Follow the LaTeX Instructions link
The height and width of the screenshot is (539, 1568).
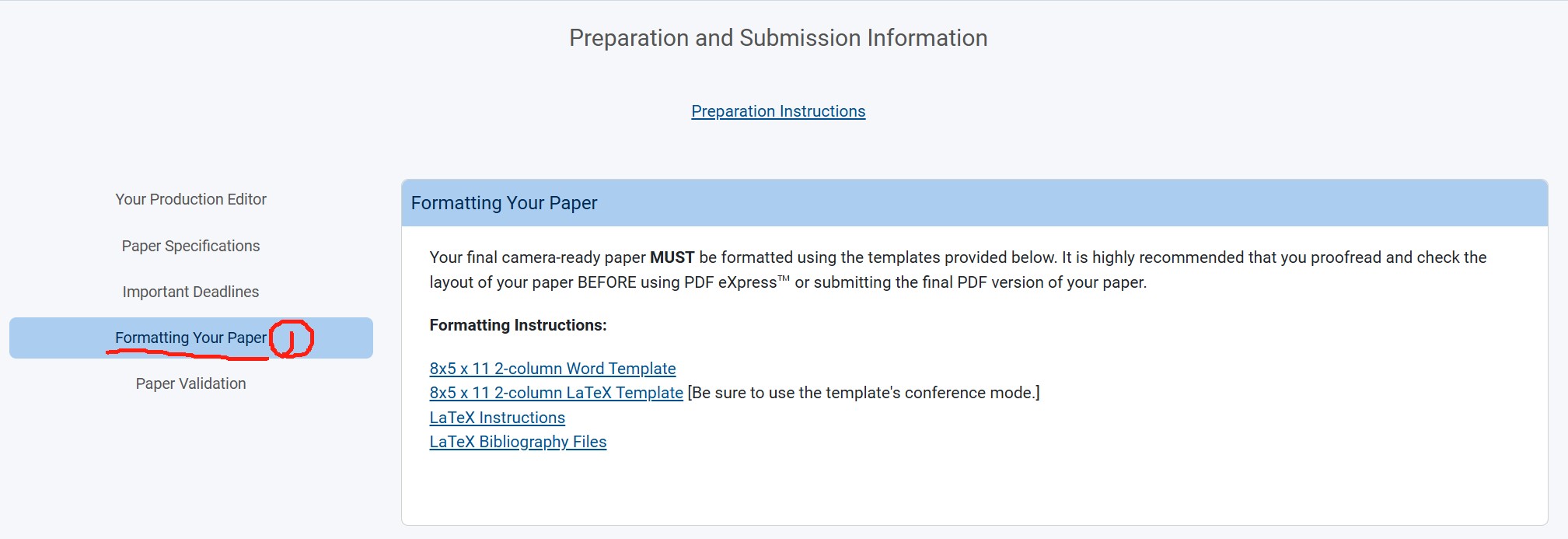coord(497,418)
